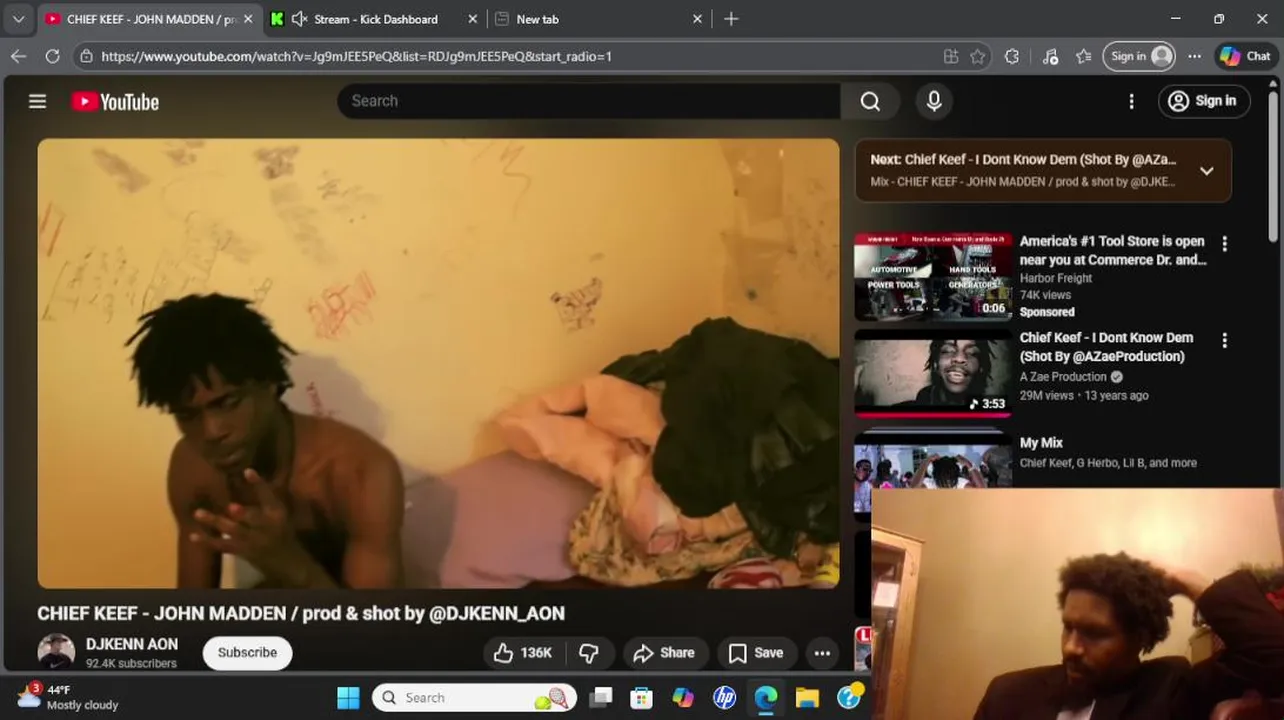Open more actions ellipsis below video
Viewport: 1284px width, 720px height.
tap(822, 653)
